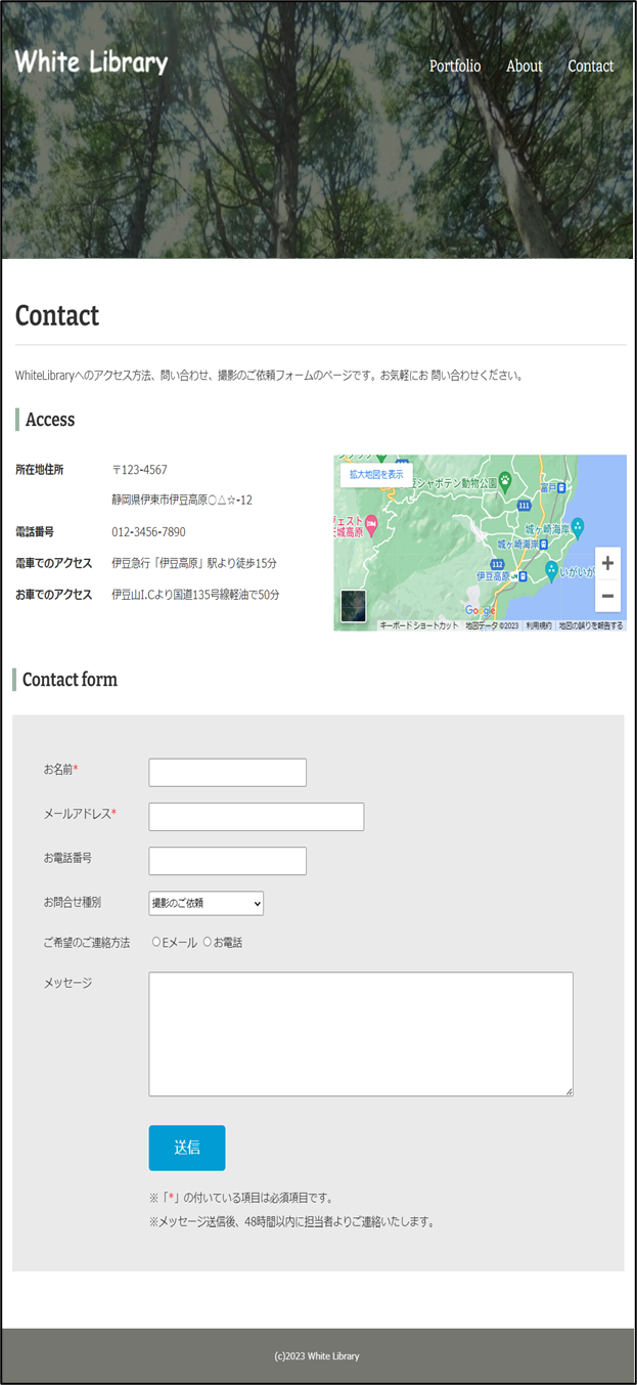Click 拡大地図を表示 link on the map
This screenshot has height=1385, width=637.
pyautogui.click(x=376, y=475)
